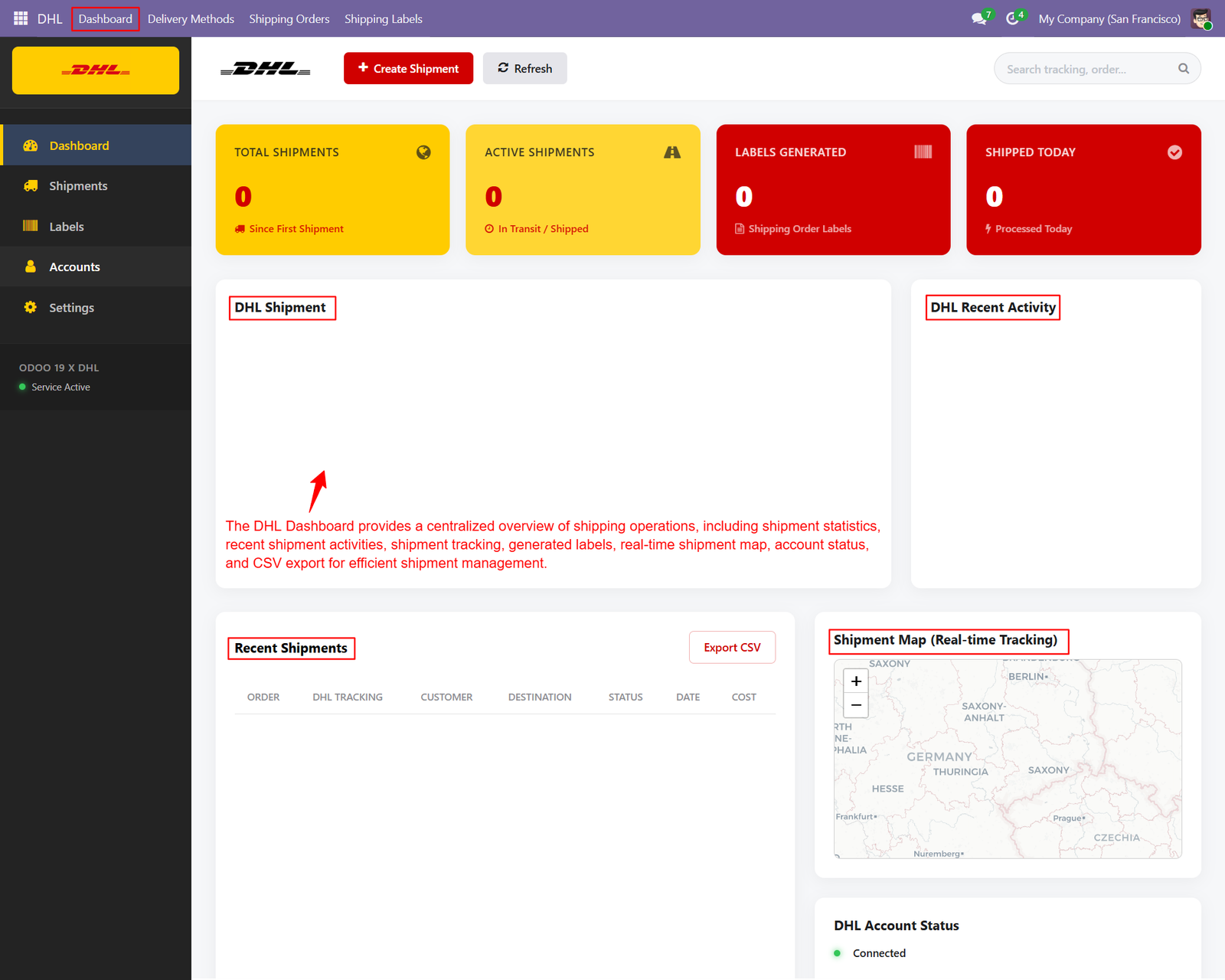Click the In Transit / Shipped text

coord(544,229)
